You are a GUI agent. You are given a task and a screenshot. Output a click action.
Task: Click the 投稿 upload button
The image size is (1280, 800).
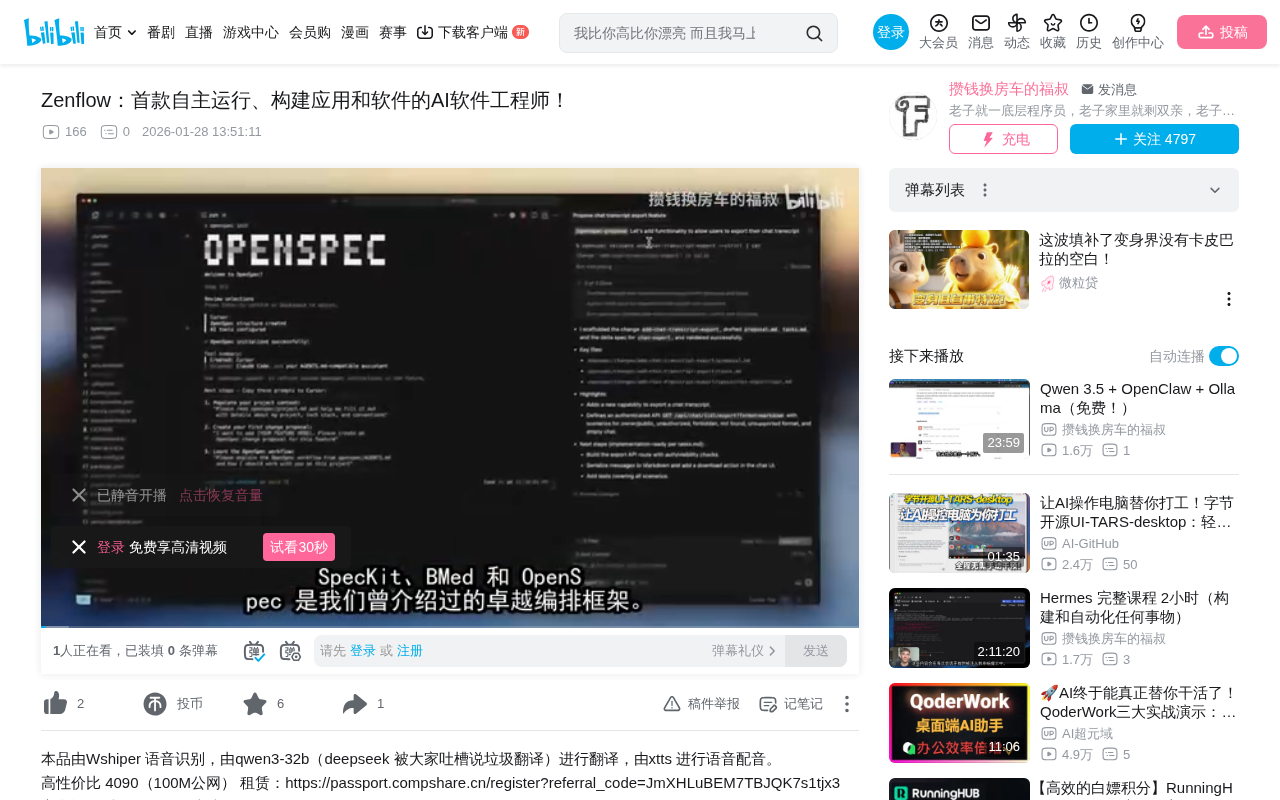(1222, 32)
